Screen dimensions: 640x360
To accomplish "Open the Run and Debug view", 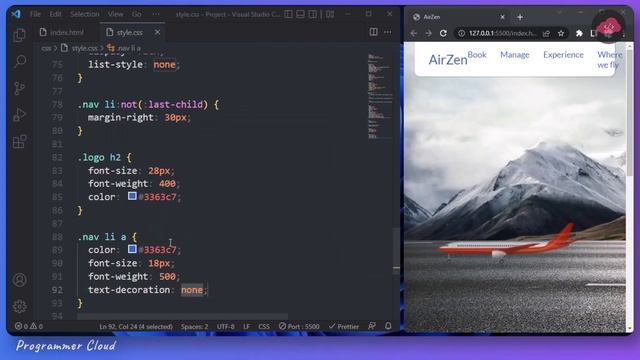I will click(19, 115).
